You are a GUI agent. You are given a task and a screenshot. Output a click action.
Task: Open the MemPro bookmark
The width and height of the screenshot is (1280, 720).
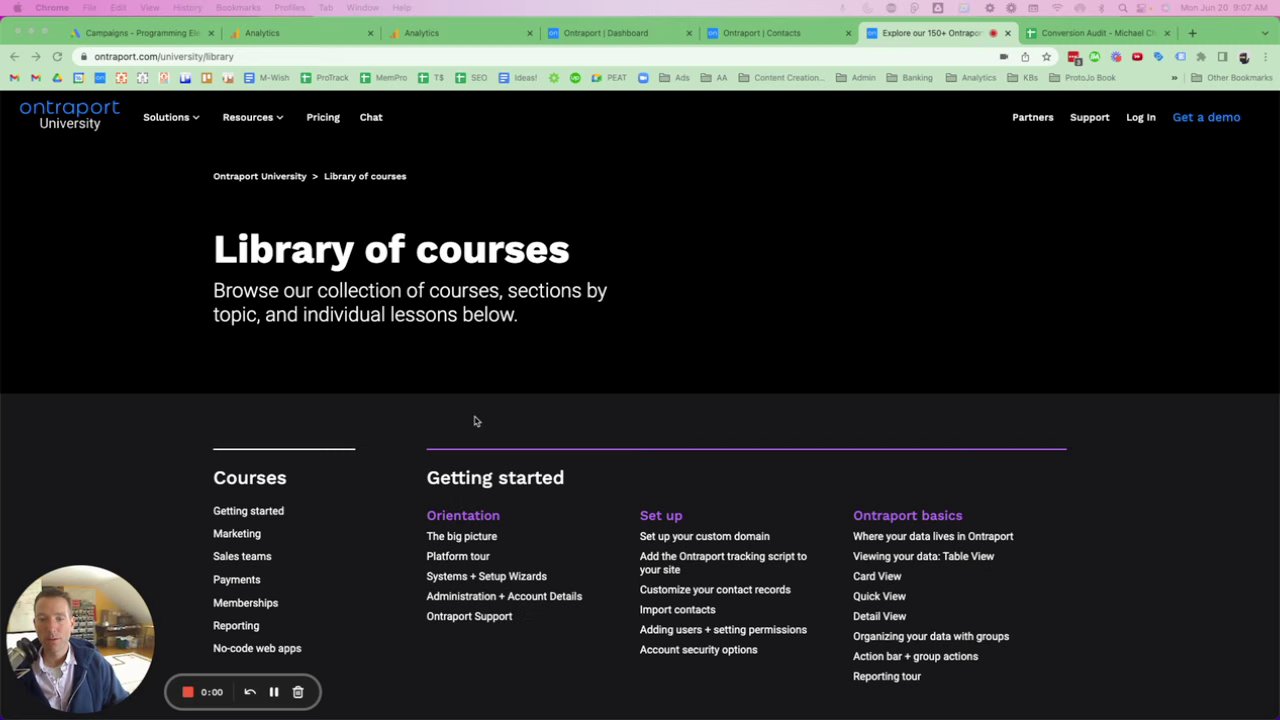[384, 78]
